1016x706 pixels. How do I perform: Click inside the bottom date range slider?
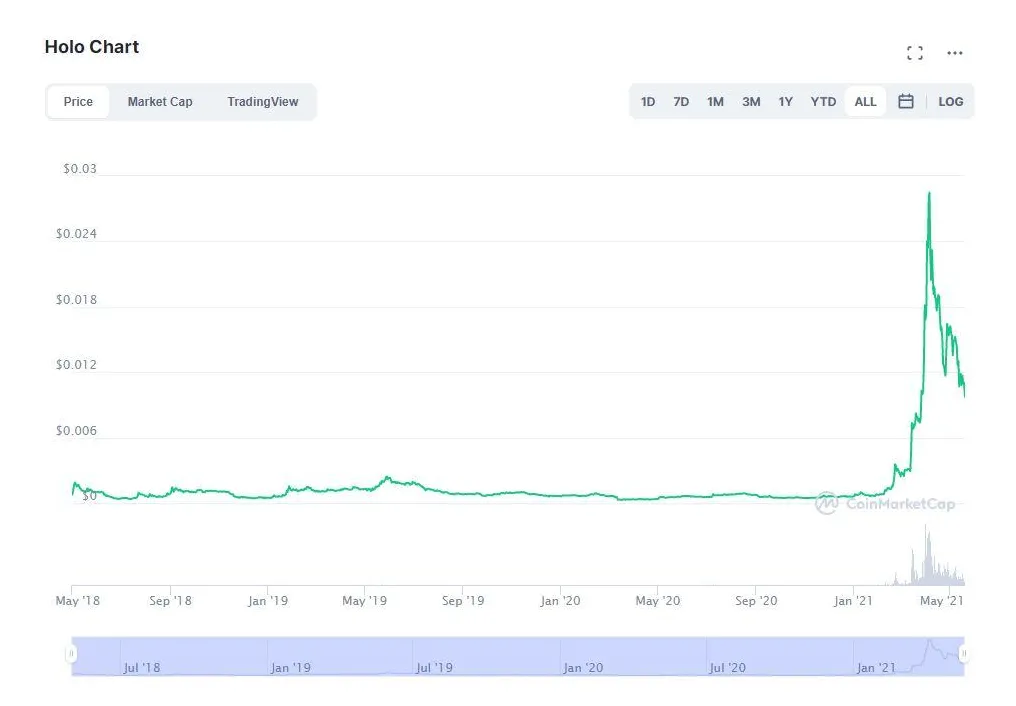500,655
